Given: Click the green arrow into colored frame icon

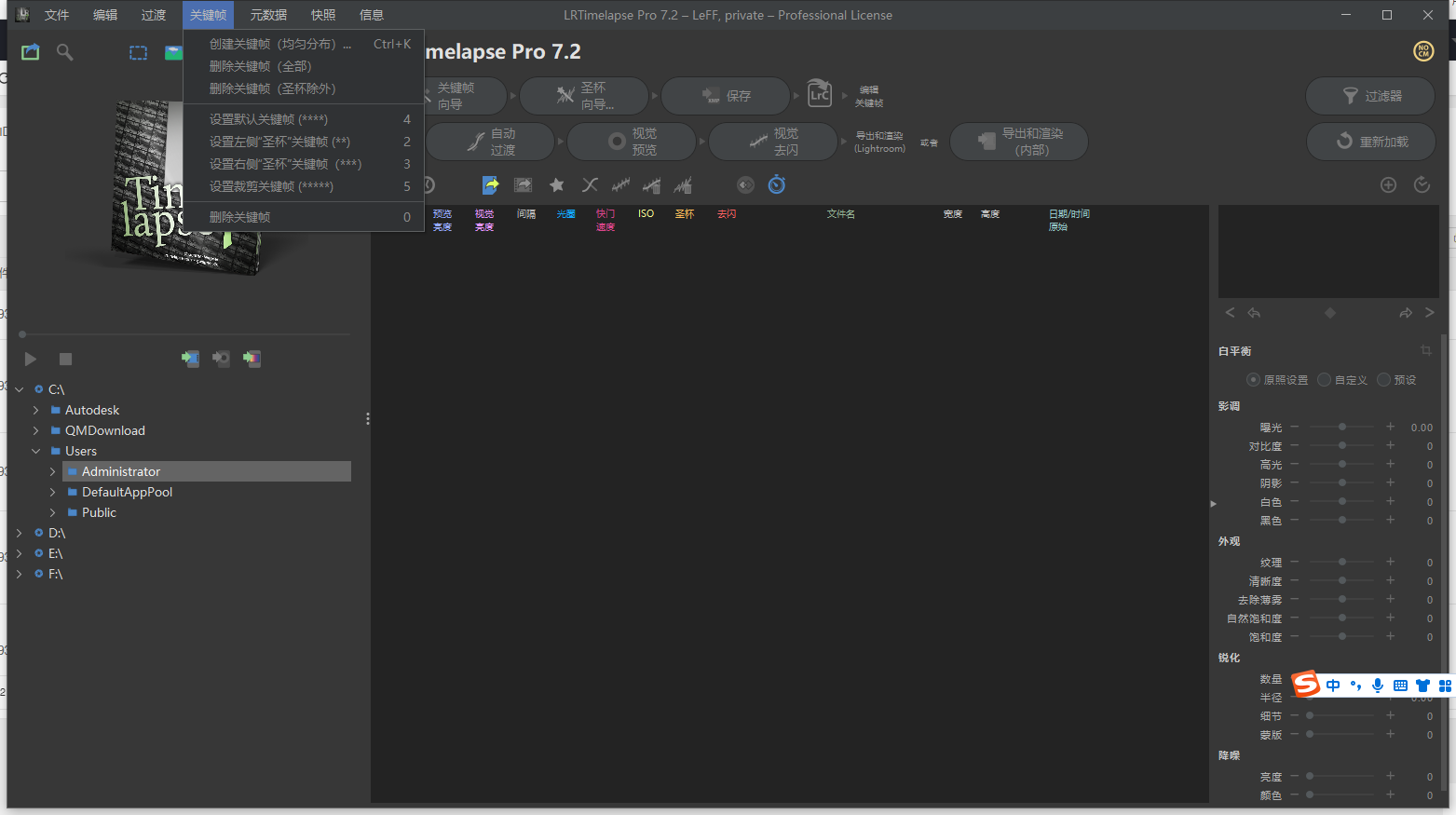Looking at the screenshot, I should click(252, 358).
